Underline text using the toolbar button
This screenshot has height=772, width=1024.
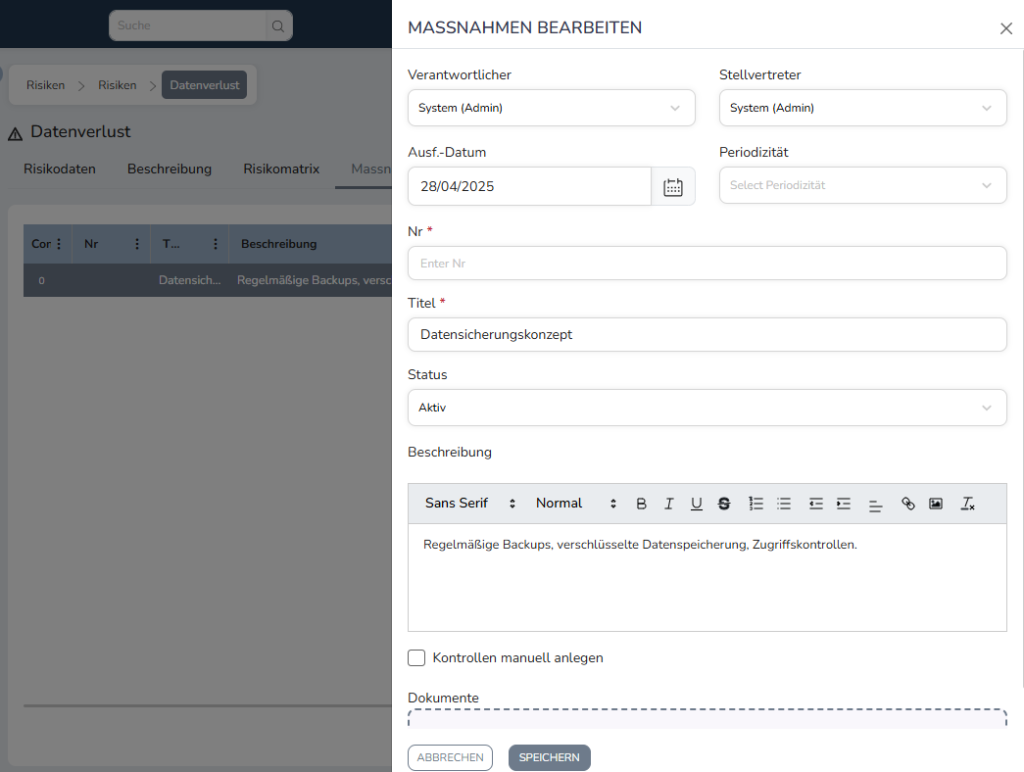click(x=696, y=504)
